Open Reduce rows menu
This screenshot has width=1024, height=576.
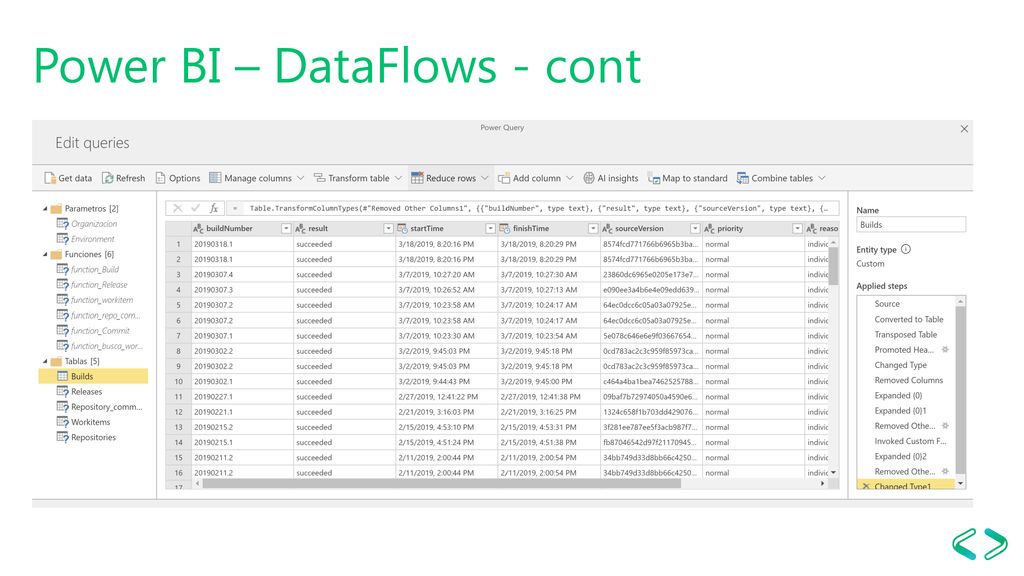click(449, 178)
